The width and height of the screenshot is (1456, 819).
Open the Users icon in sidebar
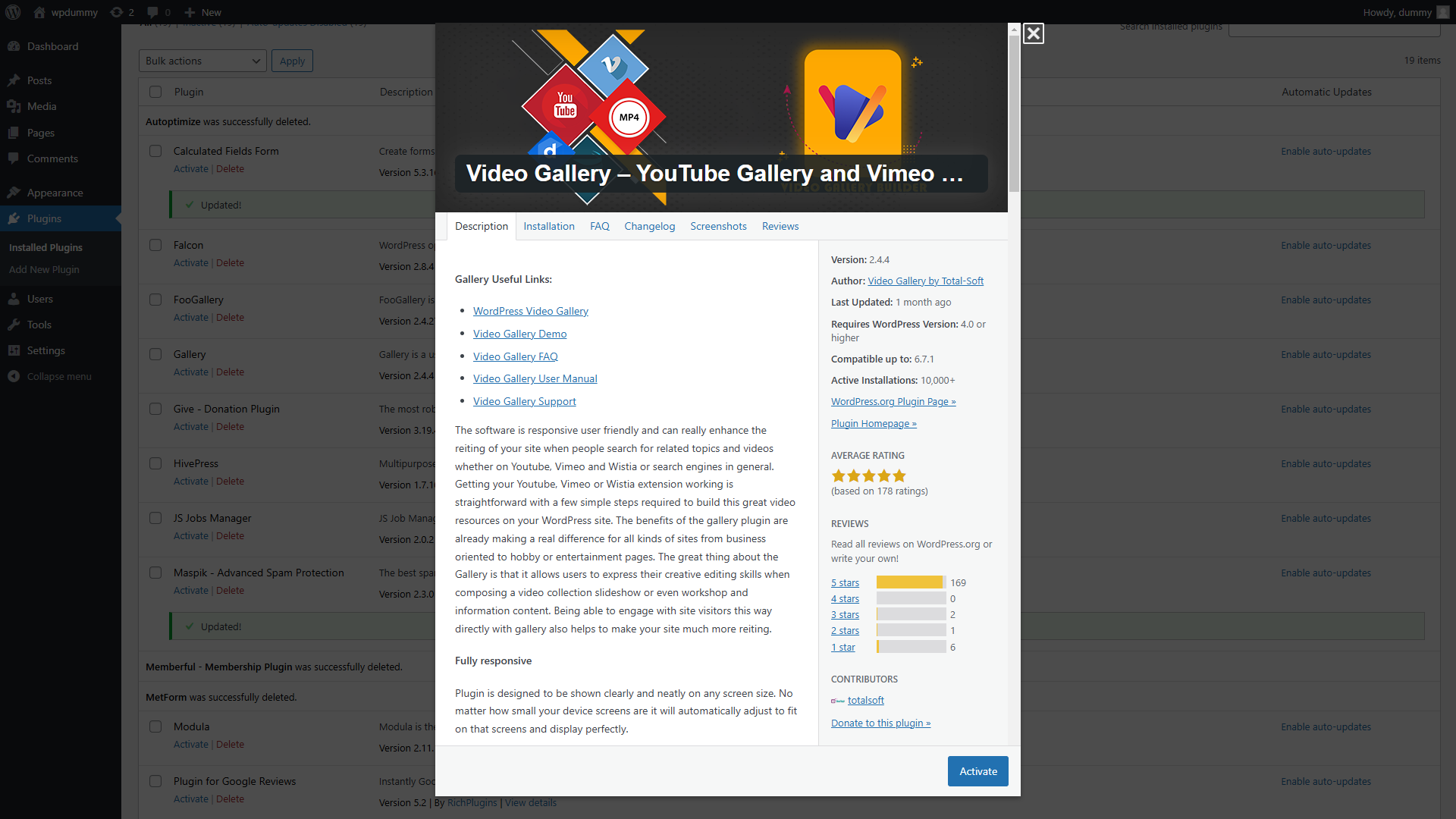tap(14, 299)
